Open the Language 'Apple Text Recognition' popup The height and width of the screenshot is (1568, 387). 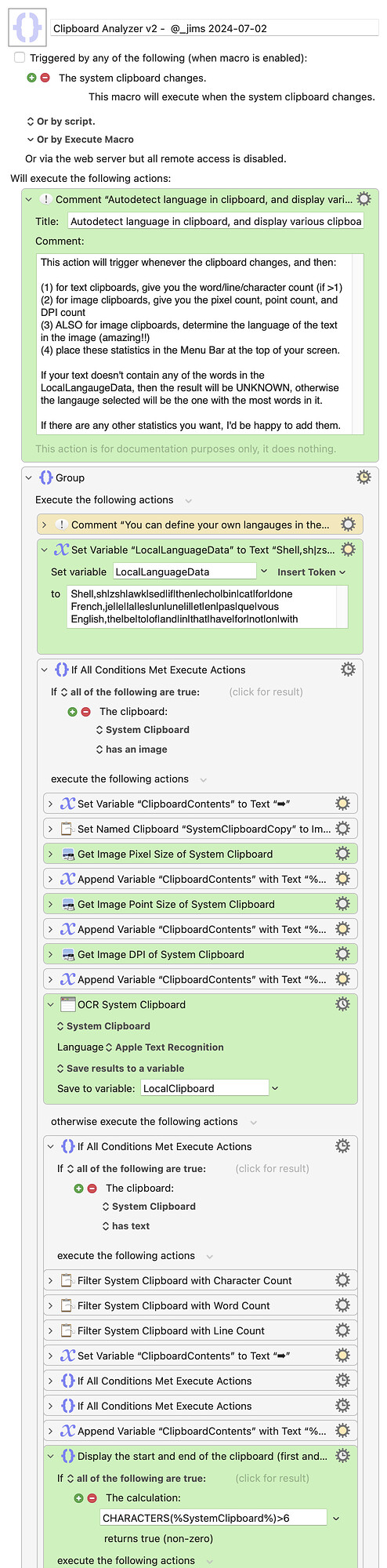coord(165,1047)
